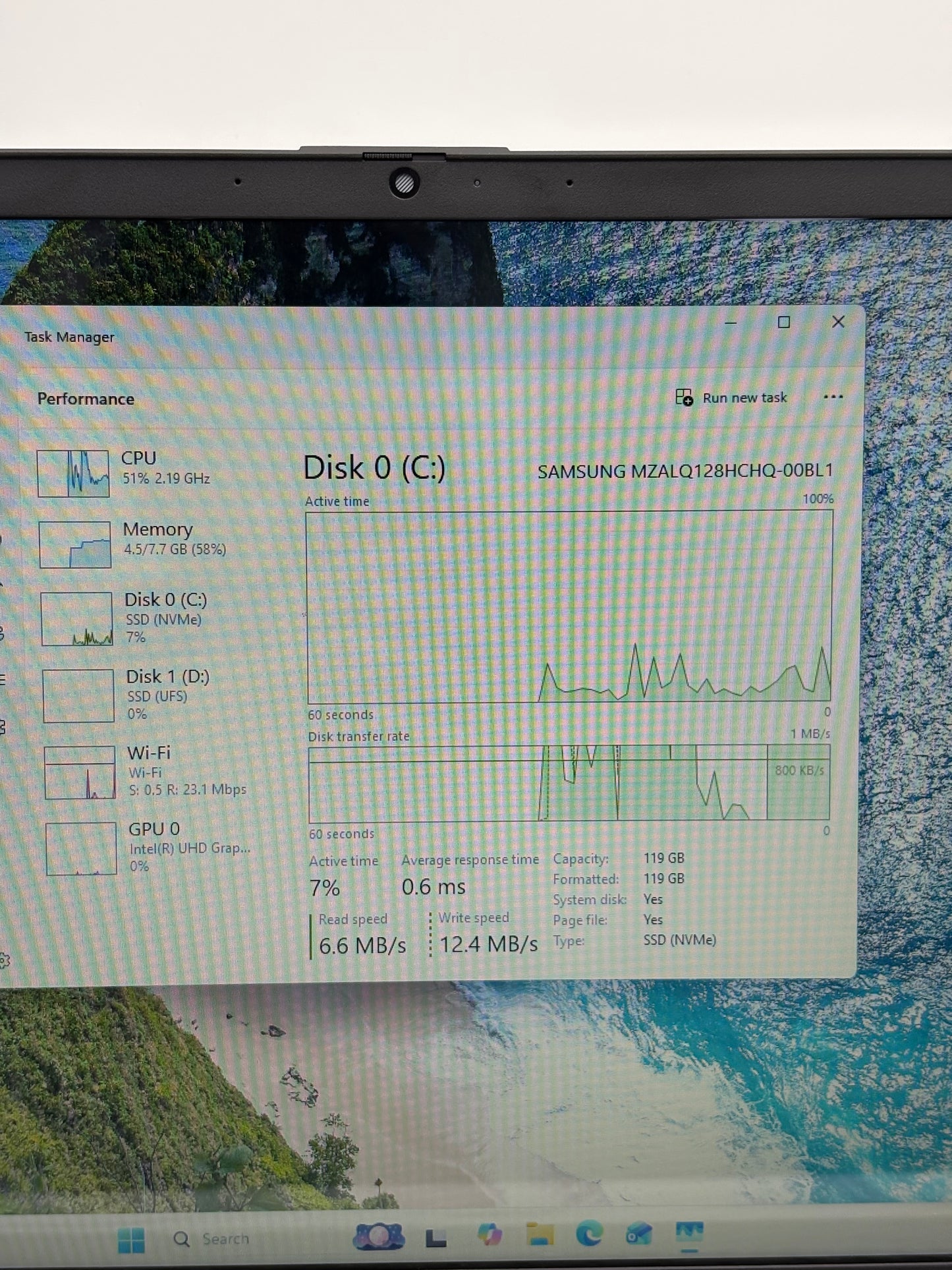Click the large Disk 0 (C:) heading
952x1270 pixels.
(x=374, y=468)
